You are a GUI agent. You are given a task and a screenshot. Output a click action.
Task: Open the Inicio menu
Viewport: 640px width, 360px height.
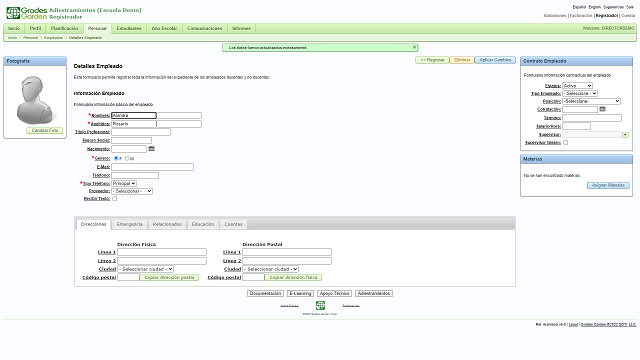pos(14,28)
